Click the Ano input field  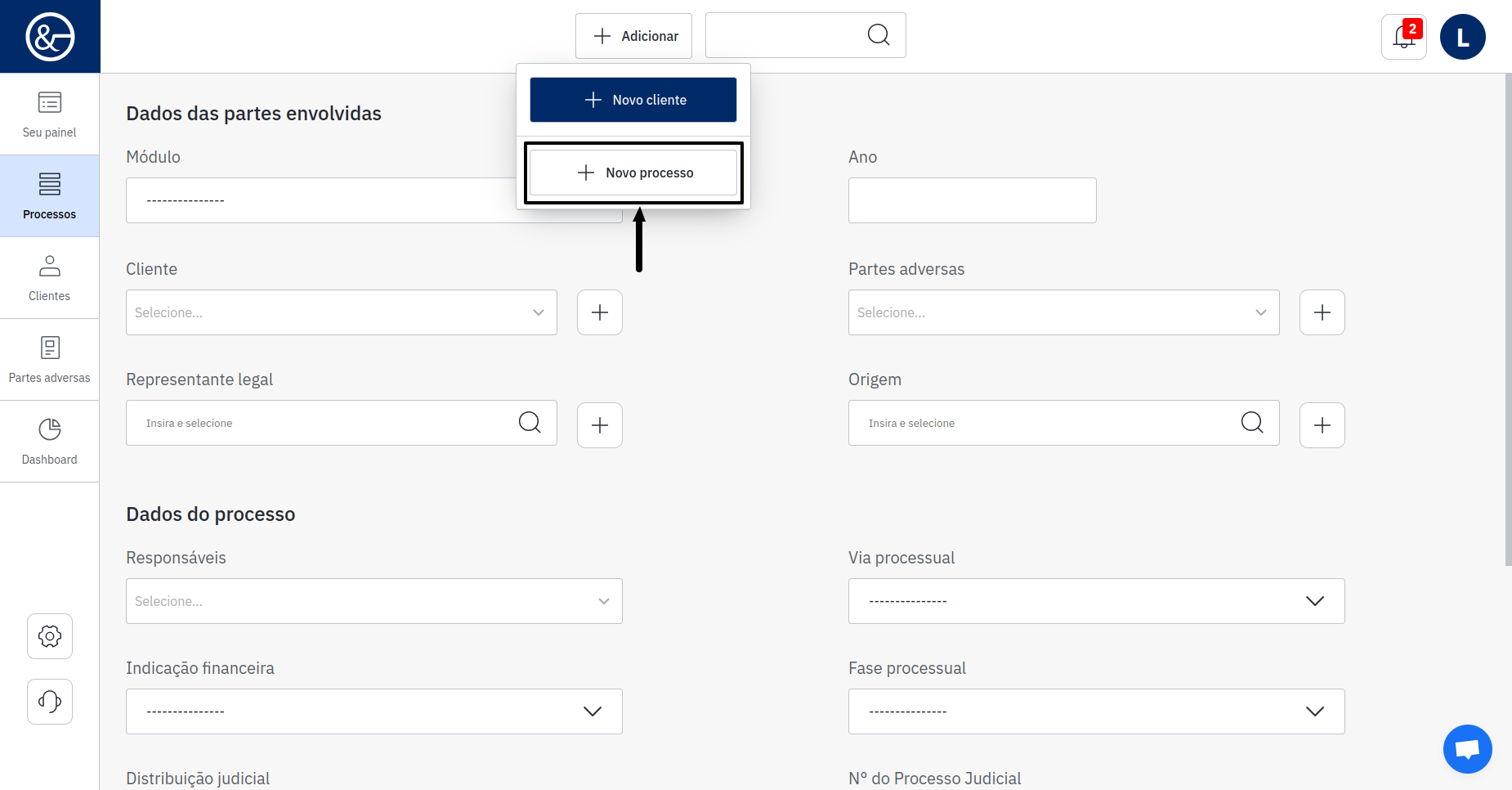[972, 200]
